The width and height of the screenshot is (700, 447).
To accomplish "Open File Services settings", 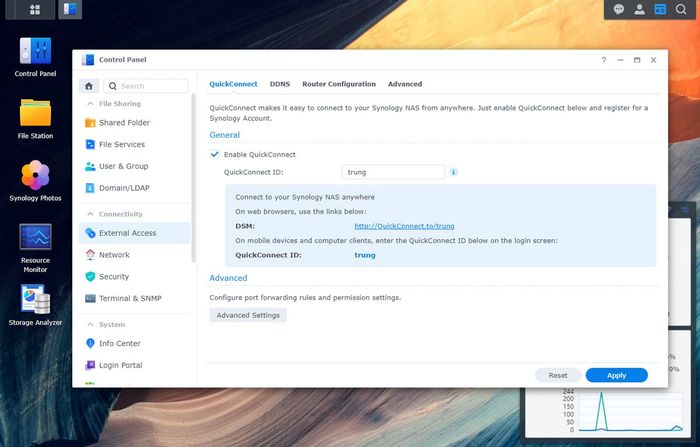I will click(x=134, y=144).
